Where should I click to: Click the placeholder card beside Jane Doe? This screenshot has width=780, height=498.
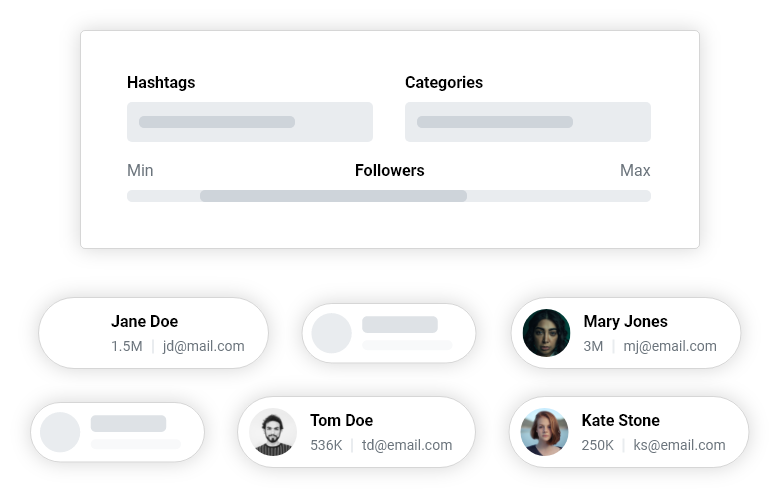[x=389, y=333]
